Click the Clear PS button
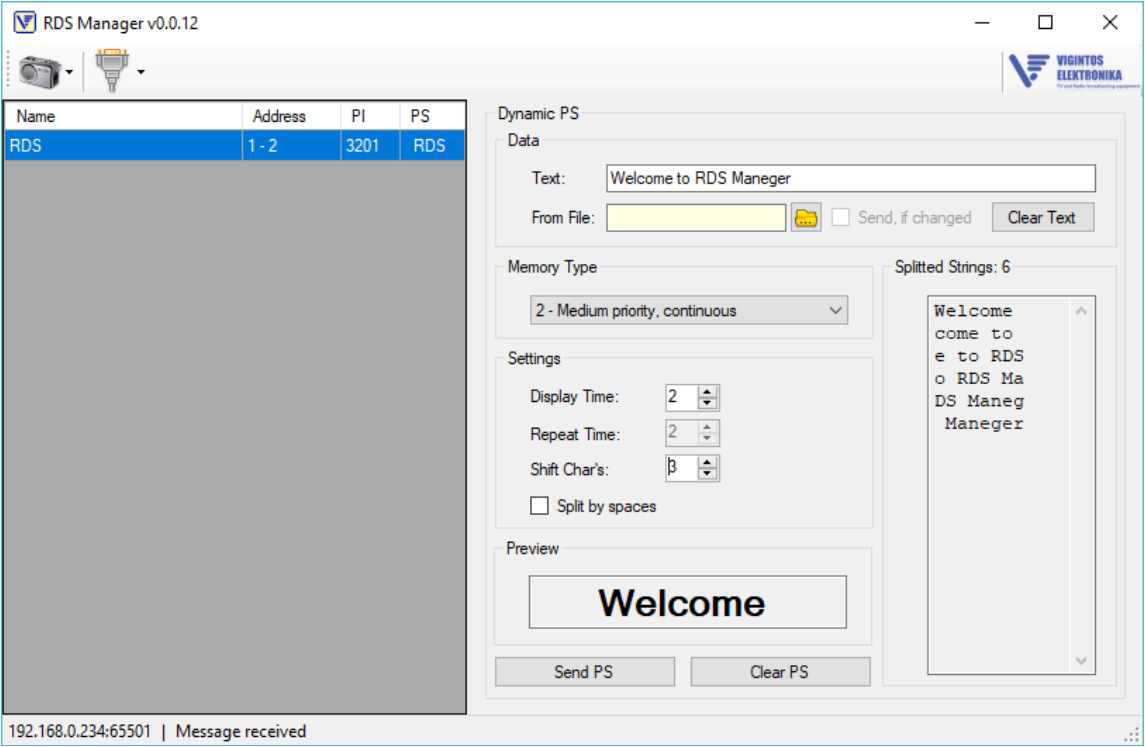 click(x=780, y=672)
